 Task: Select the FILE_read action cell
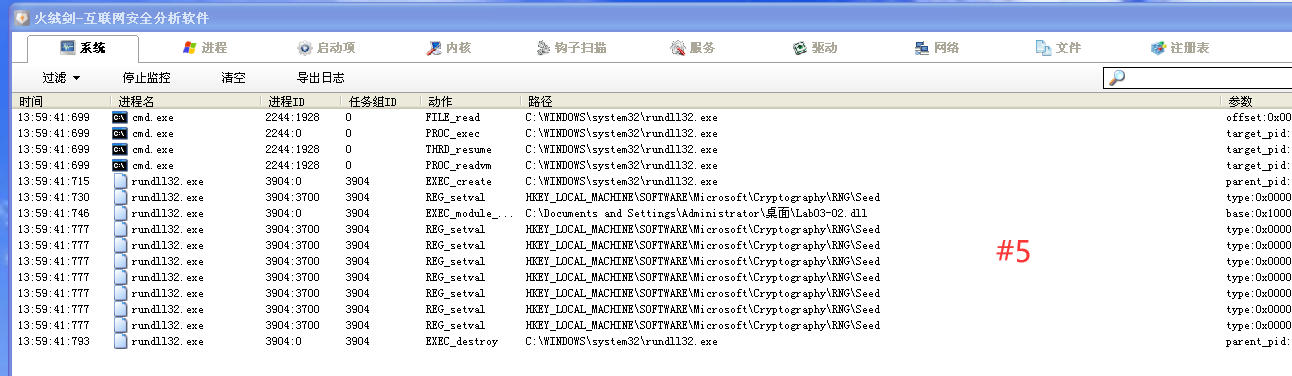(453, 118)
